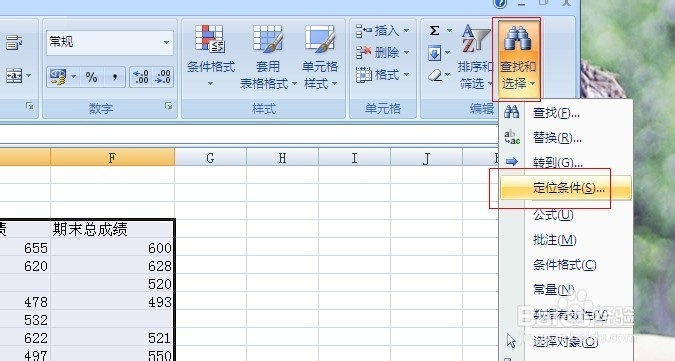Click the wrap text icon
This screenshot has height=361, width=675.
tap(13, 43)
